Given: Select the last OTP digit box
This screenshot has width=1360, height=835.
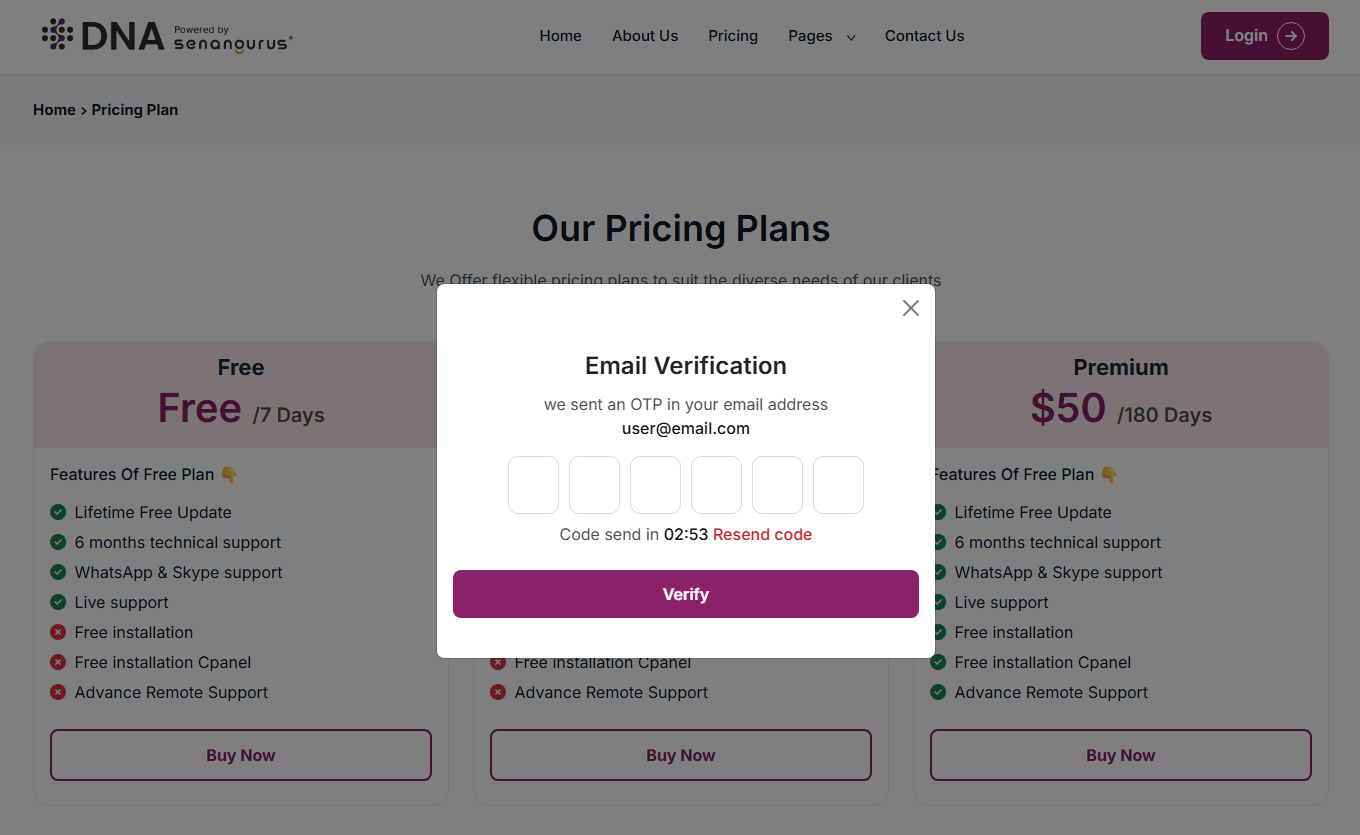Looking at the screenshot, I should tap(838, 485).
